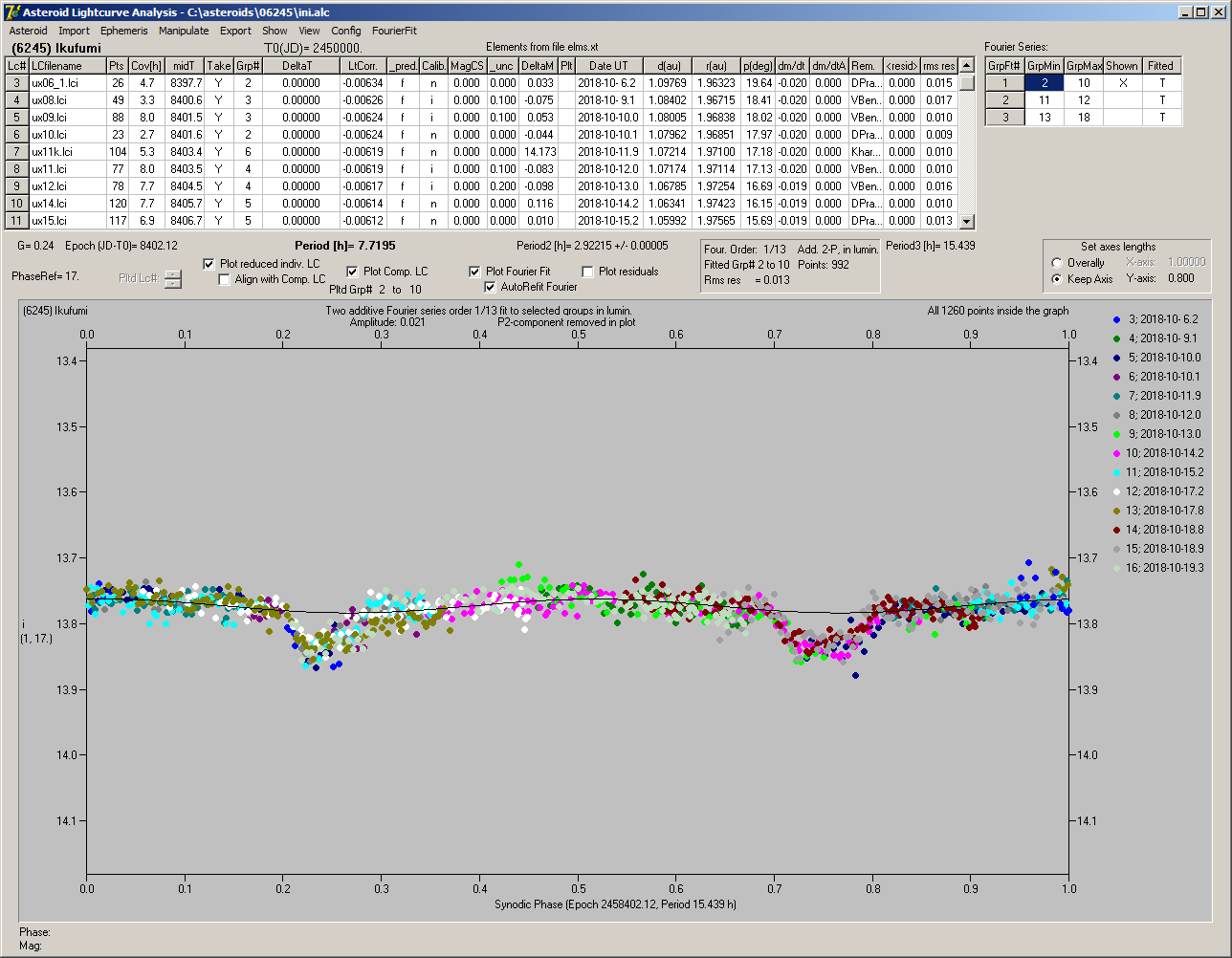Image resolution: width=1232 pixels, height=958 pixels.
Task: Click the LtCorr. column header
Action: (363, 66)
